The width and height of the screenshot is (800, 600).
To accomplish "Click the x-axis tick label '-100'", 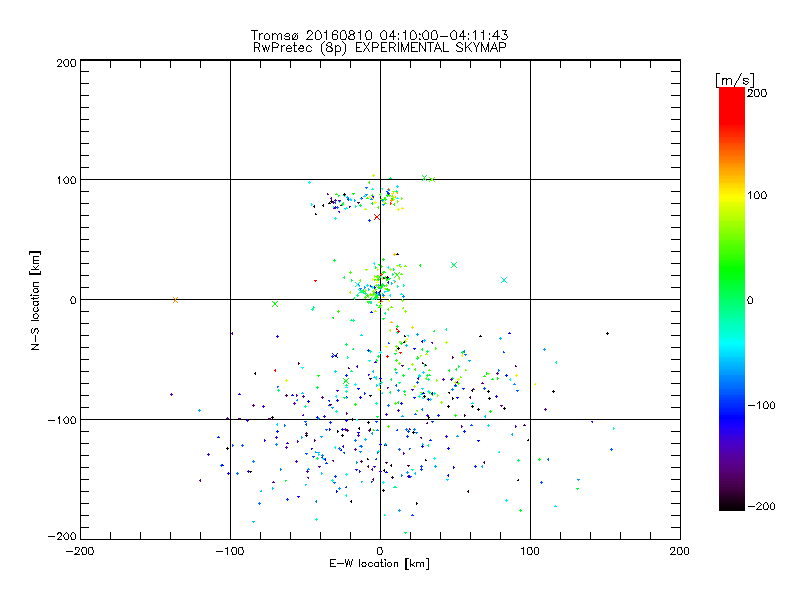I will point(230,552).
